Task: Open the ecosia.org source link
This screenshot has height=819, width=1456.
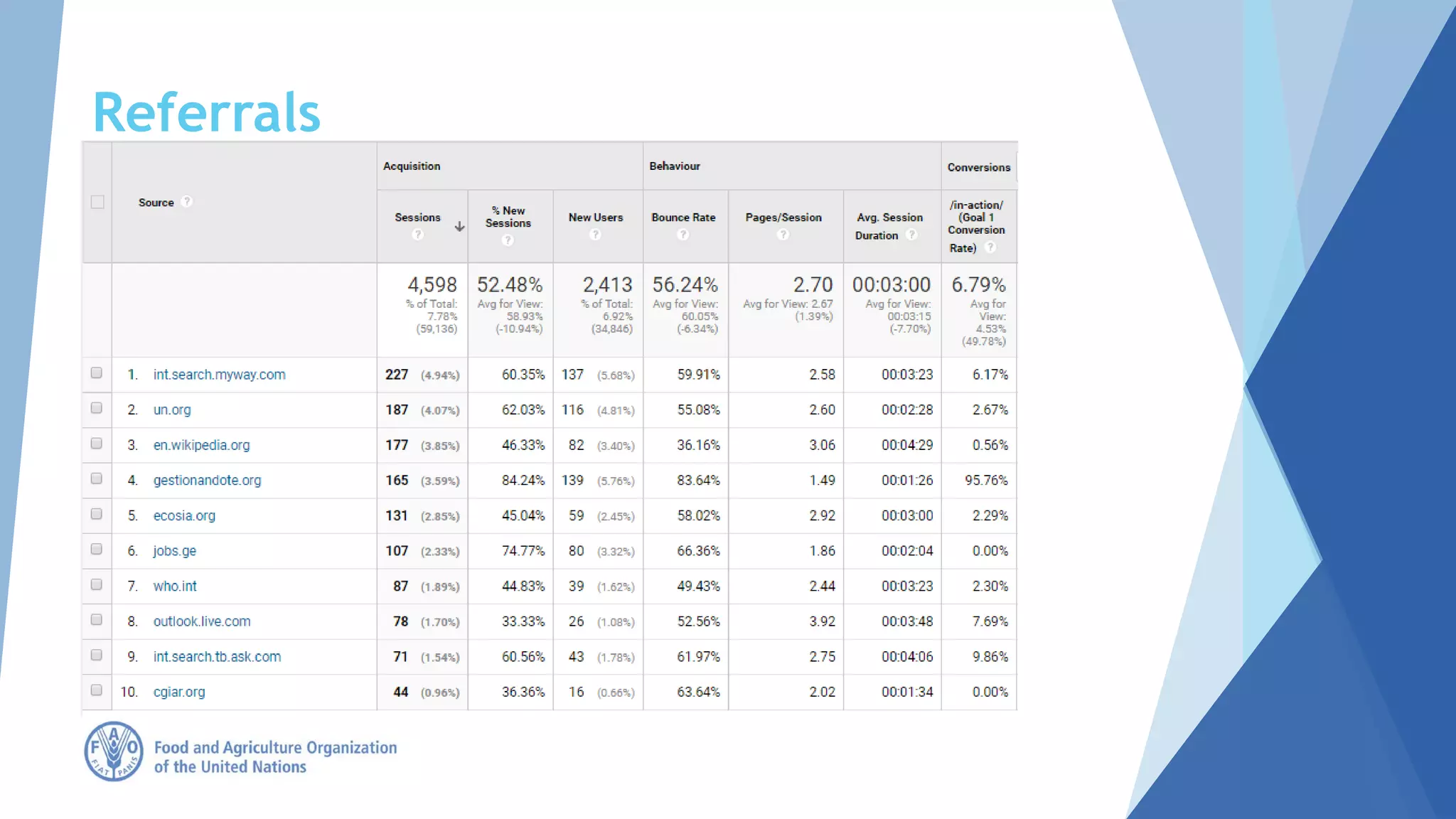Action: click(x=184, y=515)
